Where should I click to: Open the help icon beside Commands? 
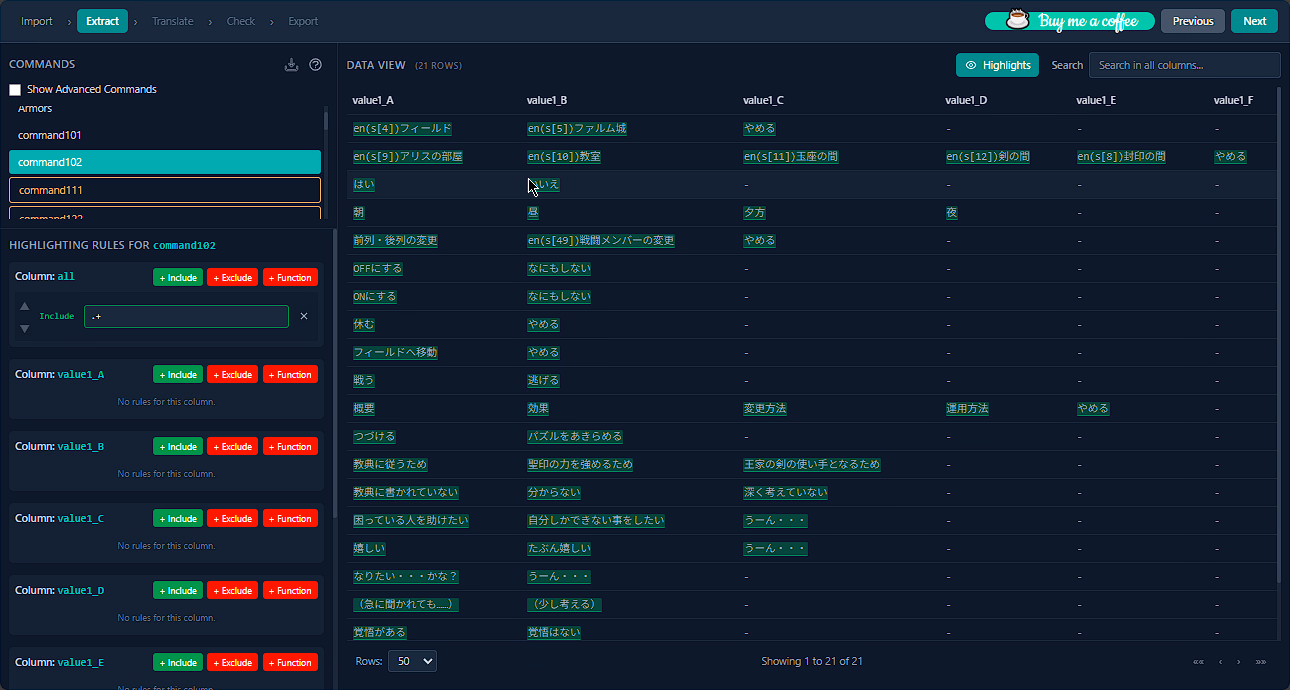click(316, 65)
